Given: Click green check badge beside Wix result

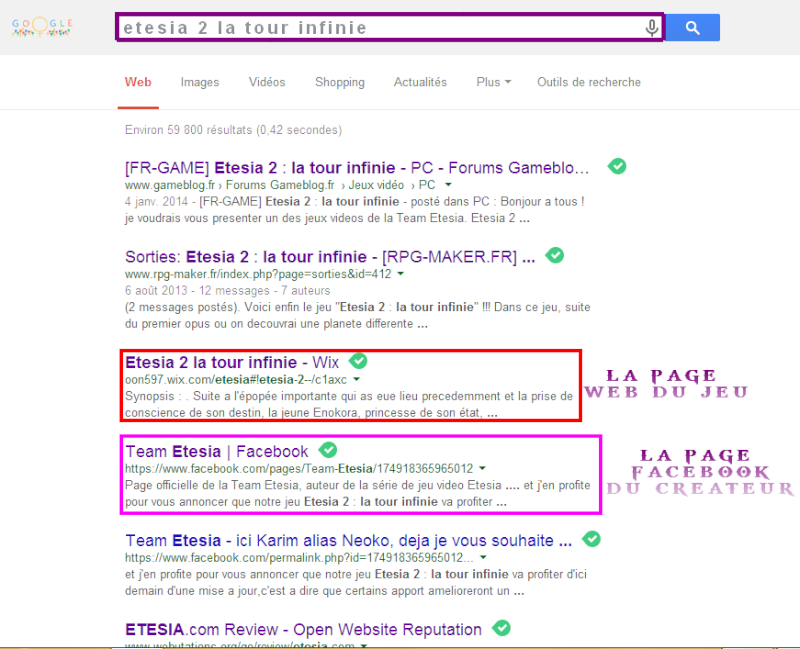Looking at the screenshot, I should (358, 360).
